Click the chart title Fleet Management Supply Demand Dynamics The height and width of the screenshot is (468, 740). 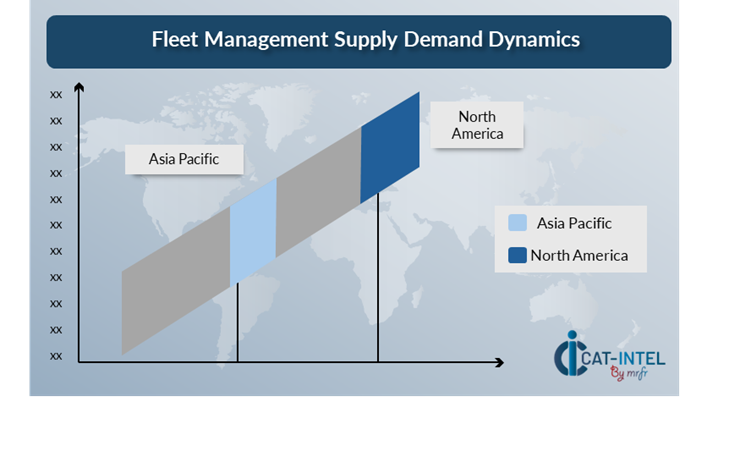point(365,40)
